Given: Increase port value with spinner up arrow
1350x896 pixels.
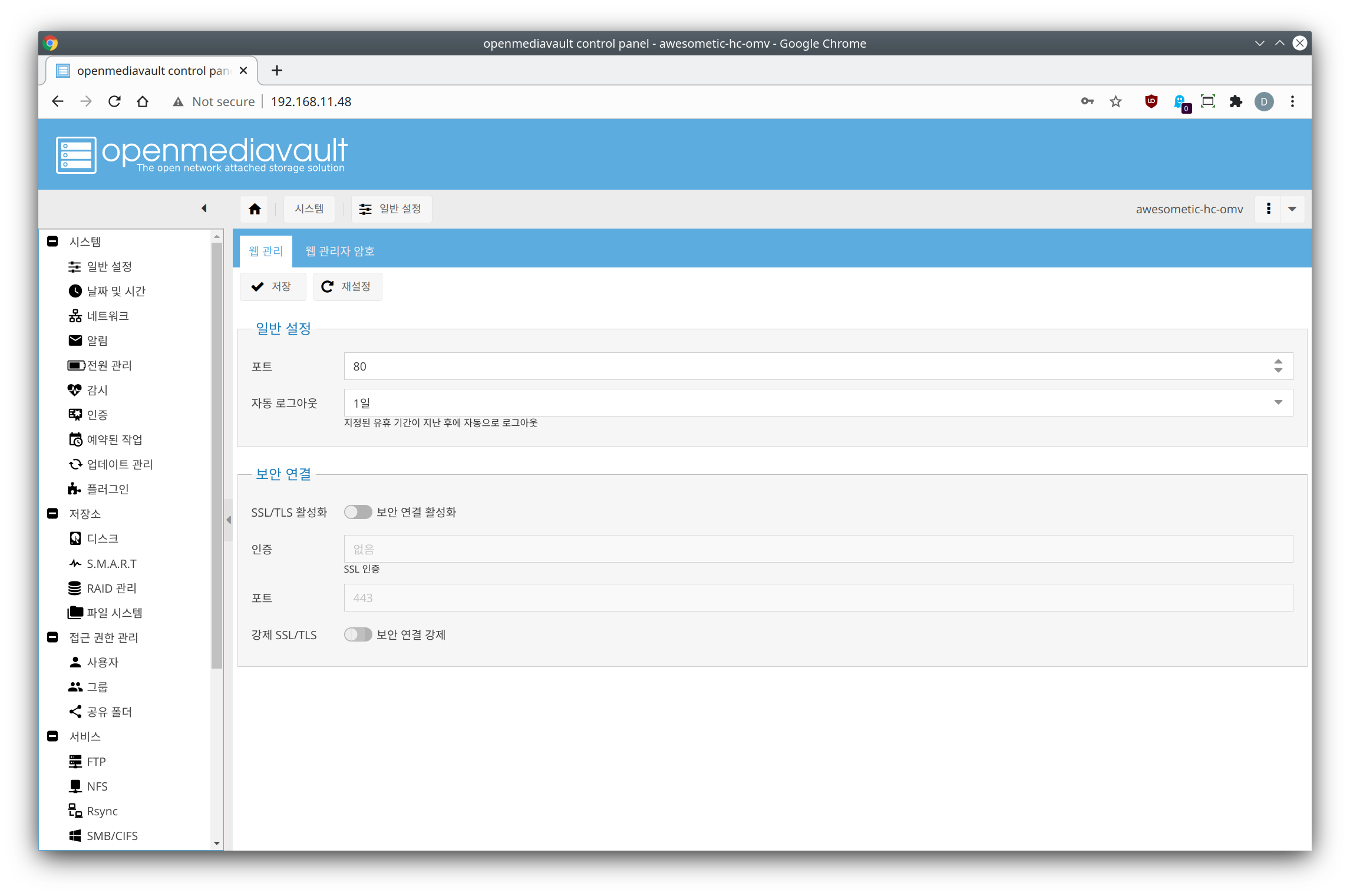Looking at the screenshot, I should [x=1278, y=362].
